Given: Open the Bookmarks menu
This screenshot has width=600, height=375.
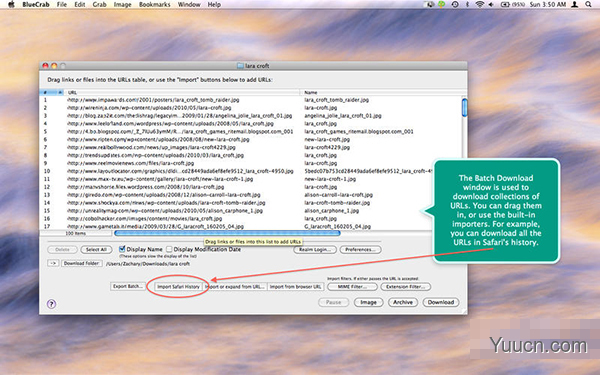Looking at the screenshot, I should pos(155,5).
